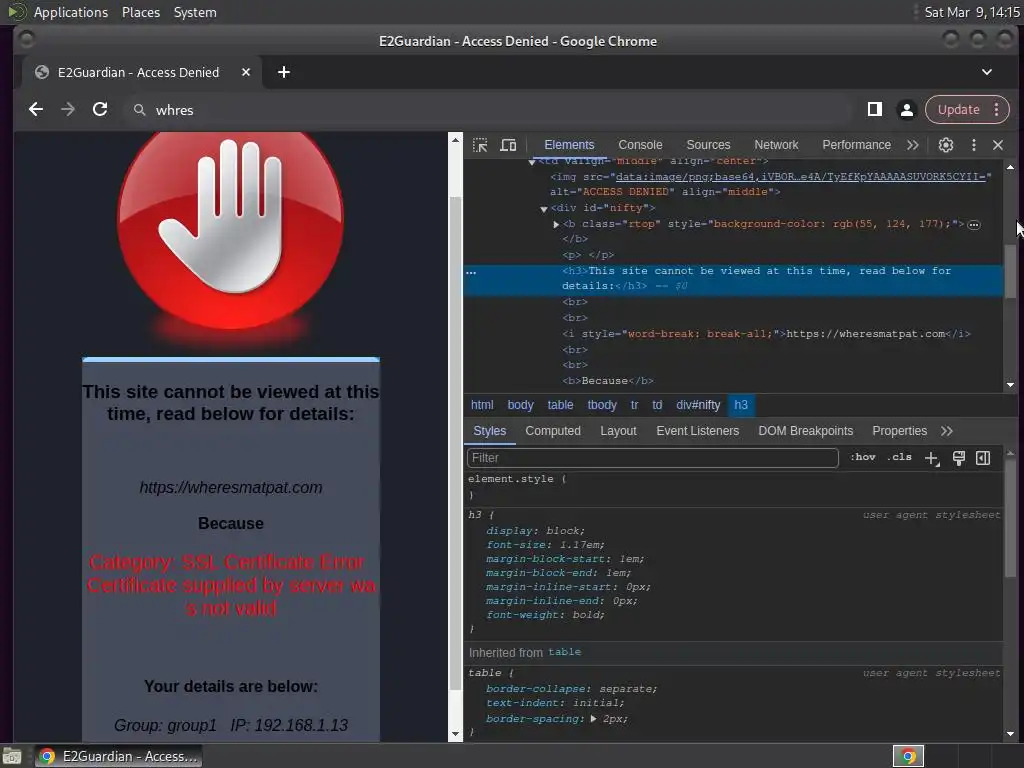Image resolution: width=1024 pixels, height=768 pixels.
Task: Click html in the breadcrumb
Action: (x=482, y=405)
